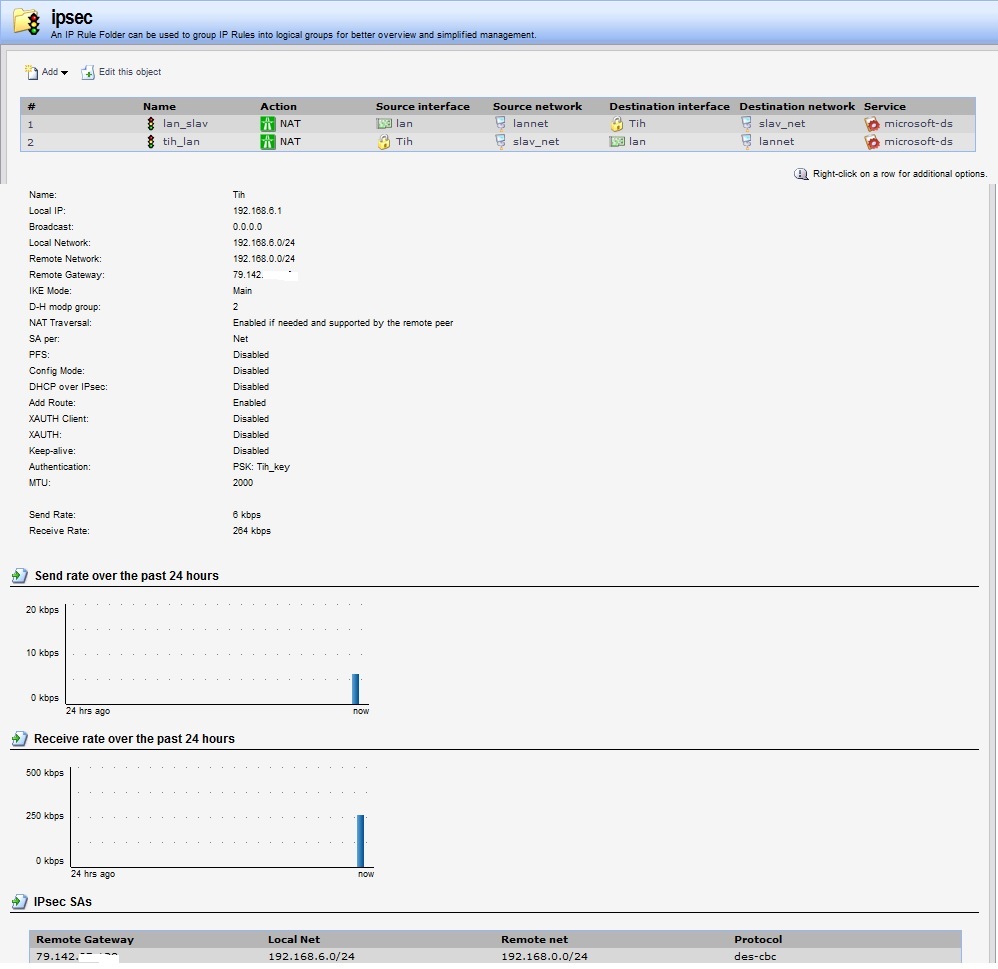
Task: Click the microsoft-ds service icon in row 1
Action: coord(872,124)
